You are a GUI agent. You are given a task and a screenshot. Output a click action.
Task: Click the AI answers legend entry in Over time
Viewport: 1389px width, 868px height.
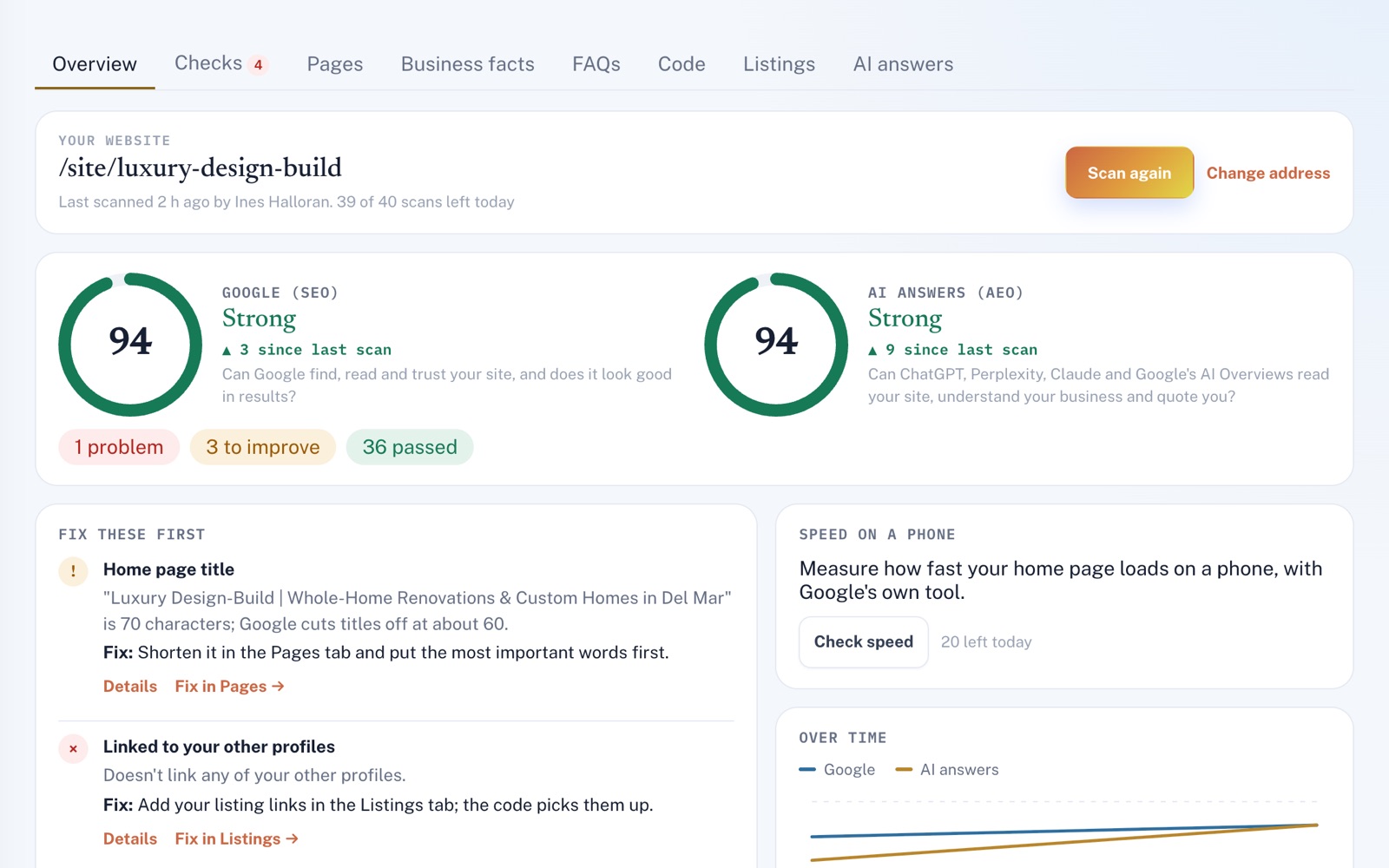point(947,770)
